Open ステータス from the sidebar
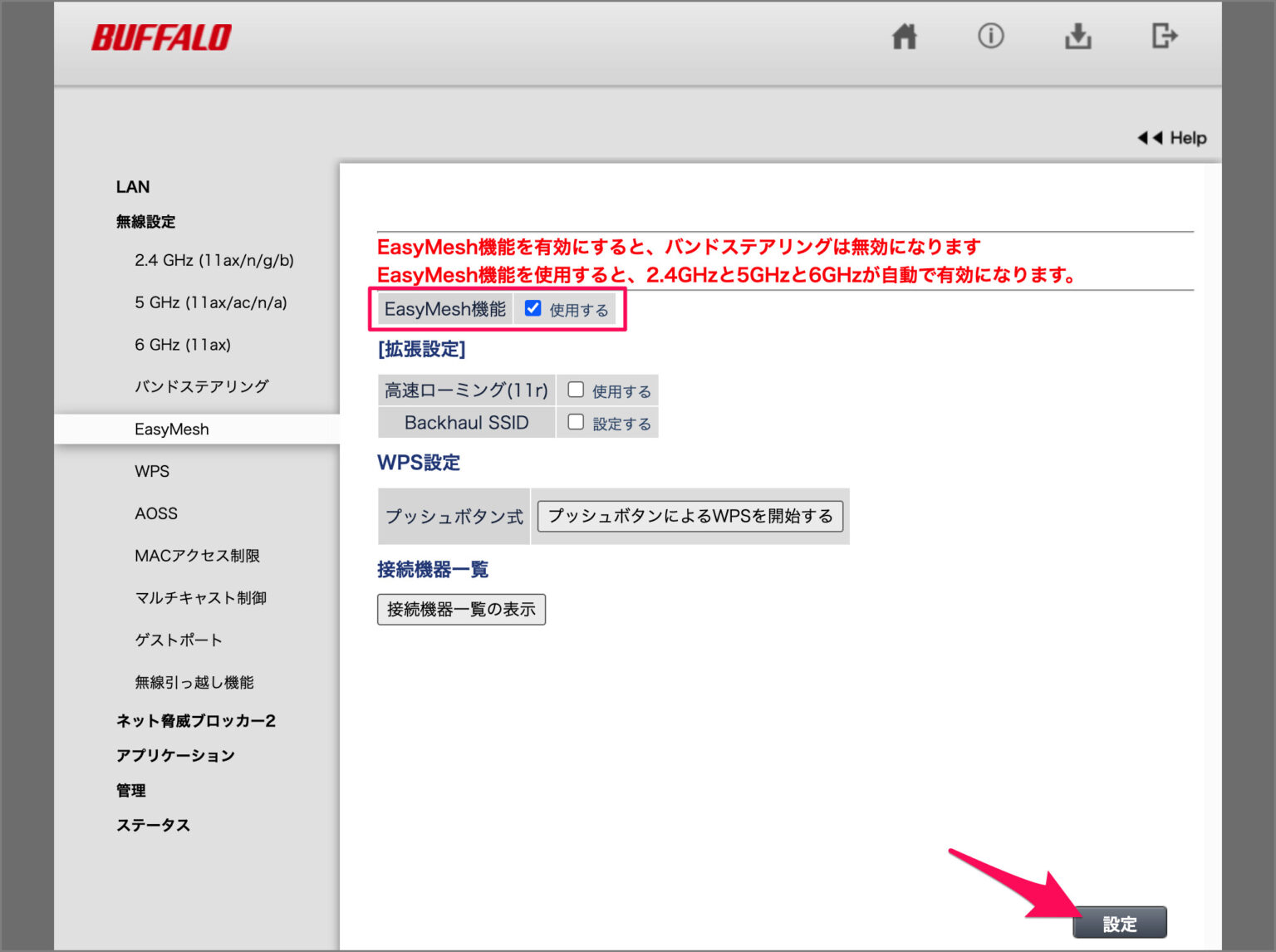The height and width of the screenshot is (952, 1276). [x=153, y=825]
